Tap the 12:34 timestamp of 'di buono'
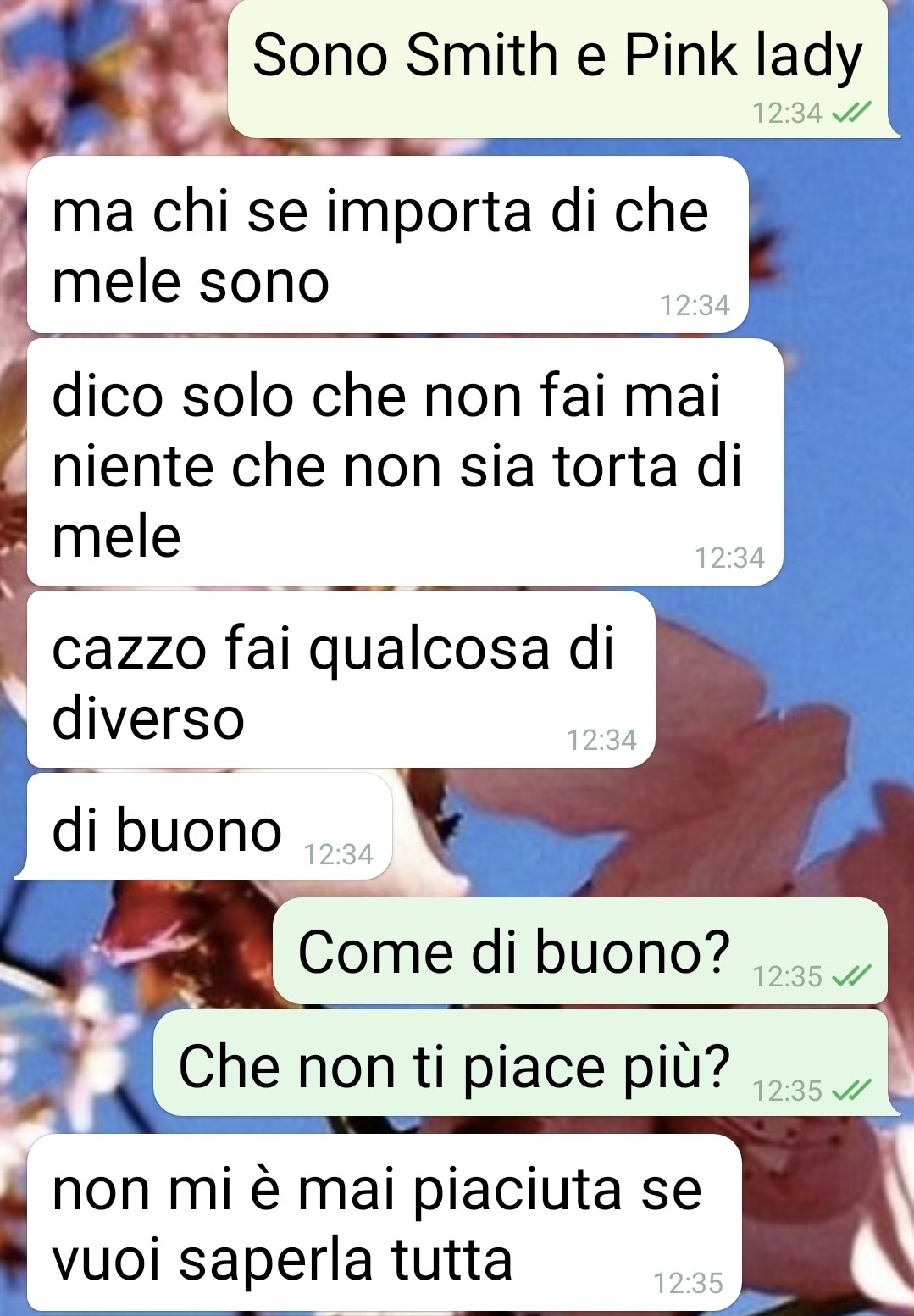The height and width of the screenshot is (1316, 914). (x=338, y=854)
